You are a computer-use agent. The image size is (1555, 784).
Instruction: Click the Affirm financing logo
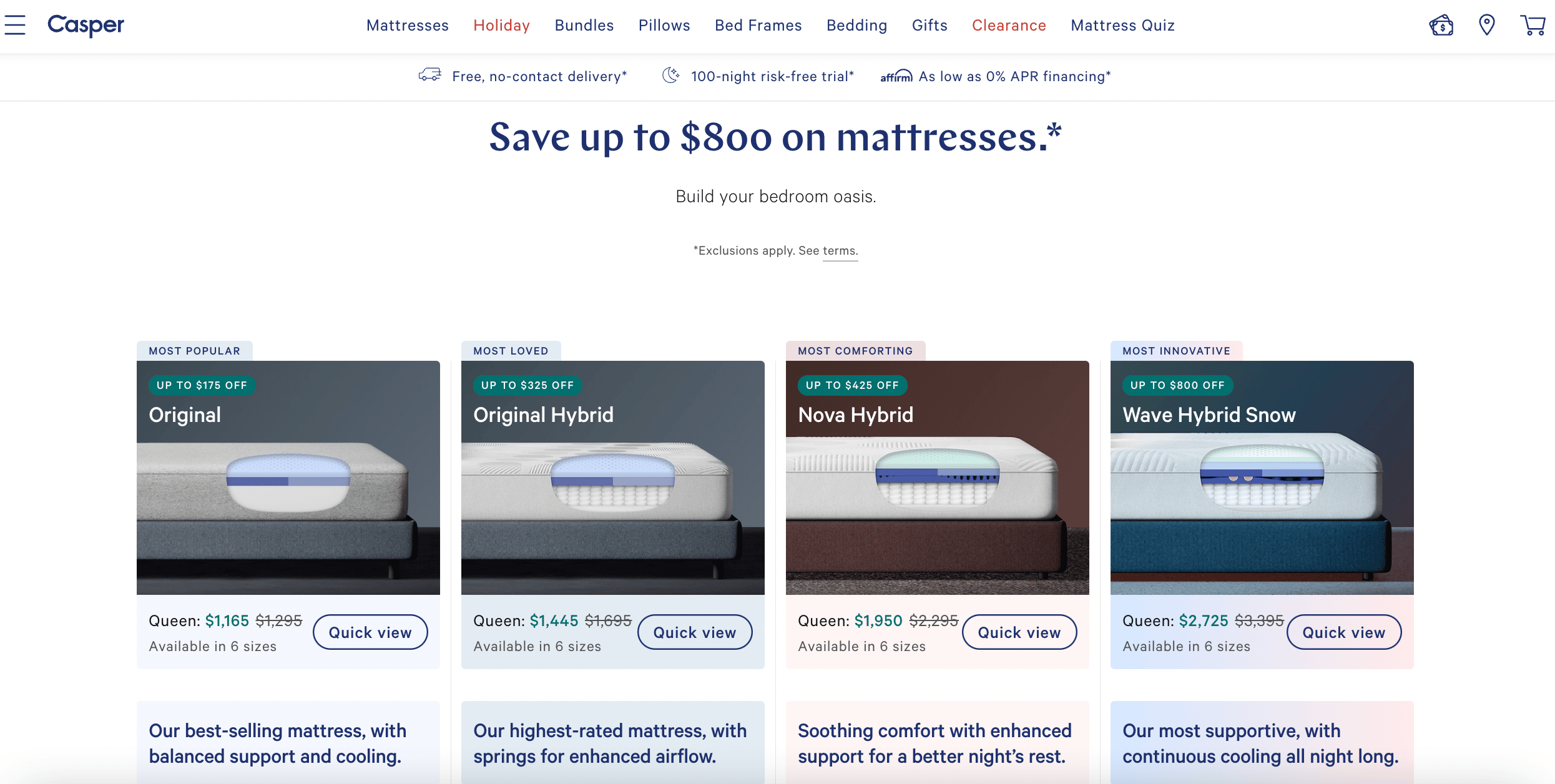896,76
